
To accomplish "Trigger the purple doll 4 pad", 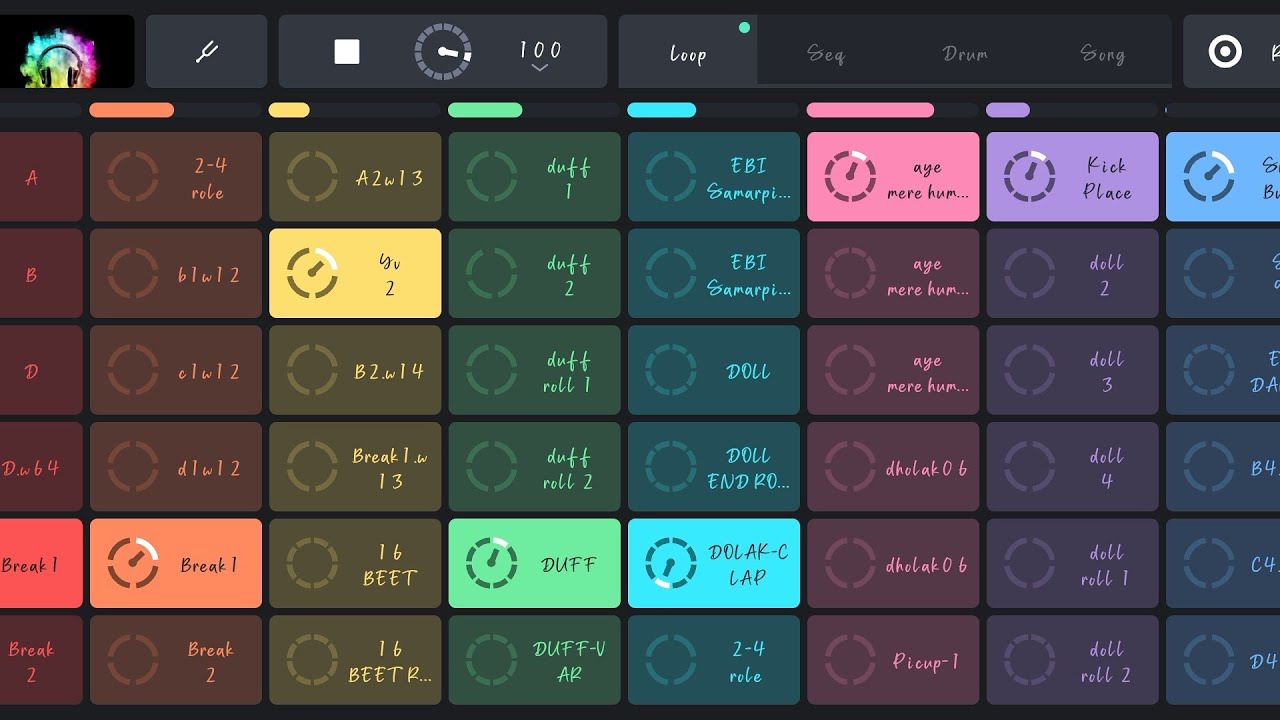I will tap(1072, 467).
